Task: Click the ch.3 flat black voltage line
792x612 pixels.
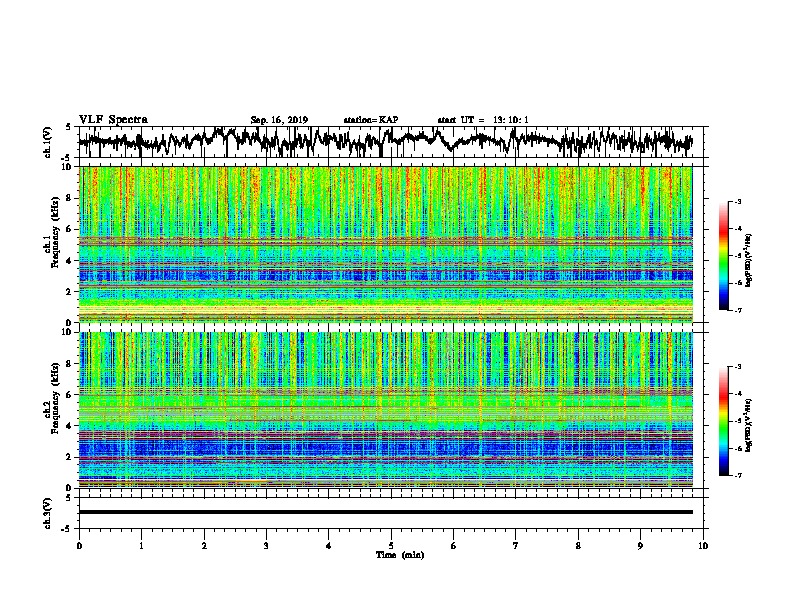Action: (385, 512)
